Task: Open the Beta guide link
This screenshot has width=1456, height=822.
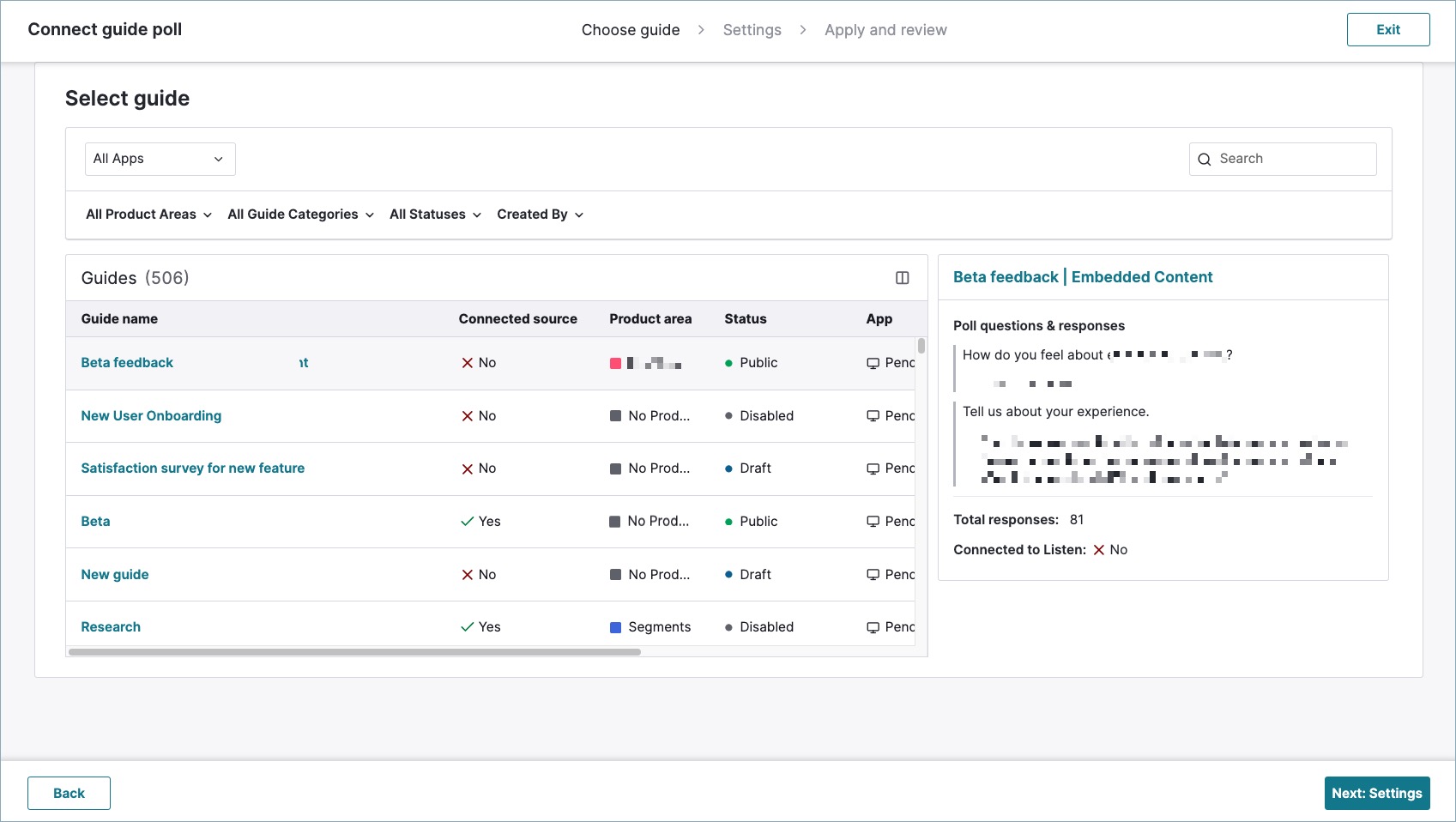Action: click(95, 522)
